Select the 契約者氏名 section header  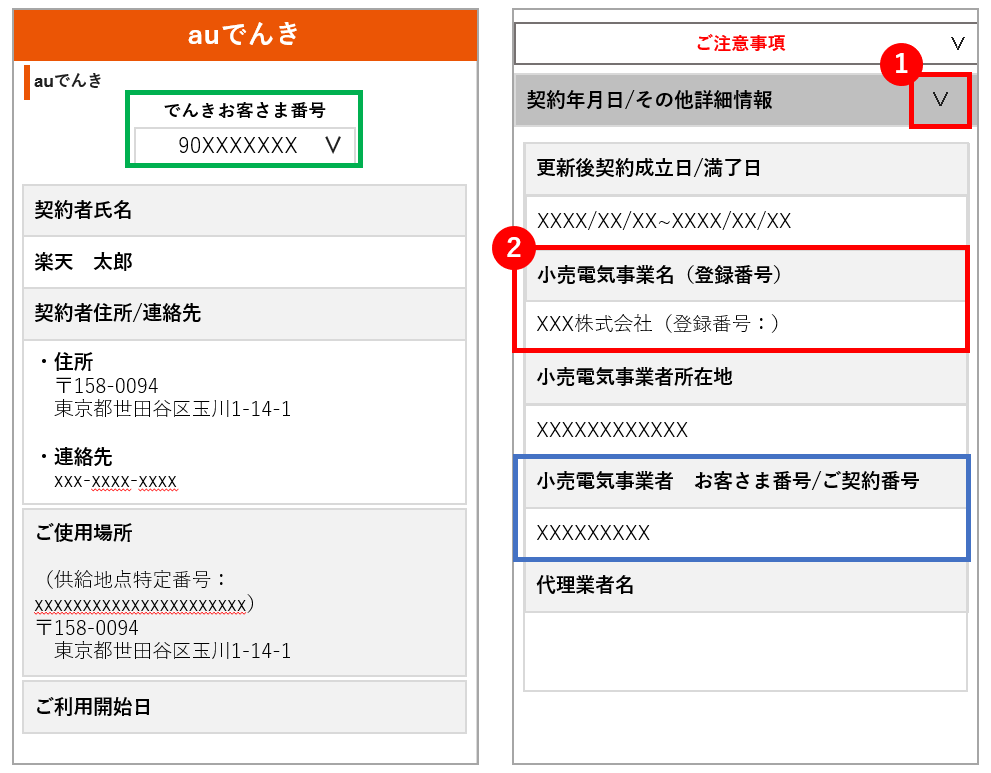(243, 212)
